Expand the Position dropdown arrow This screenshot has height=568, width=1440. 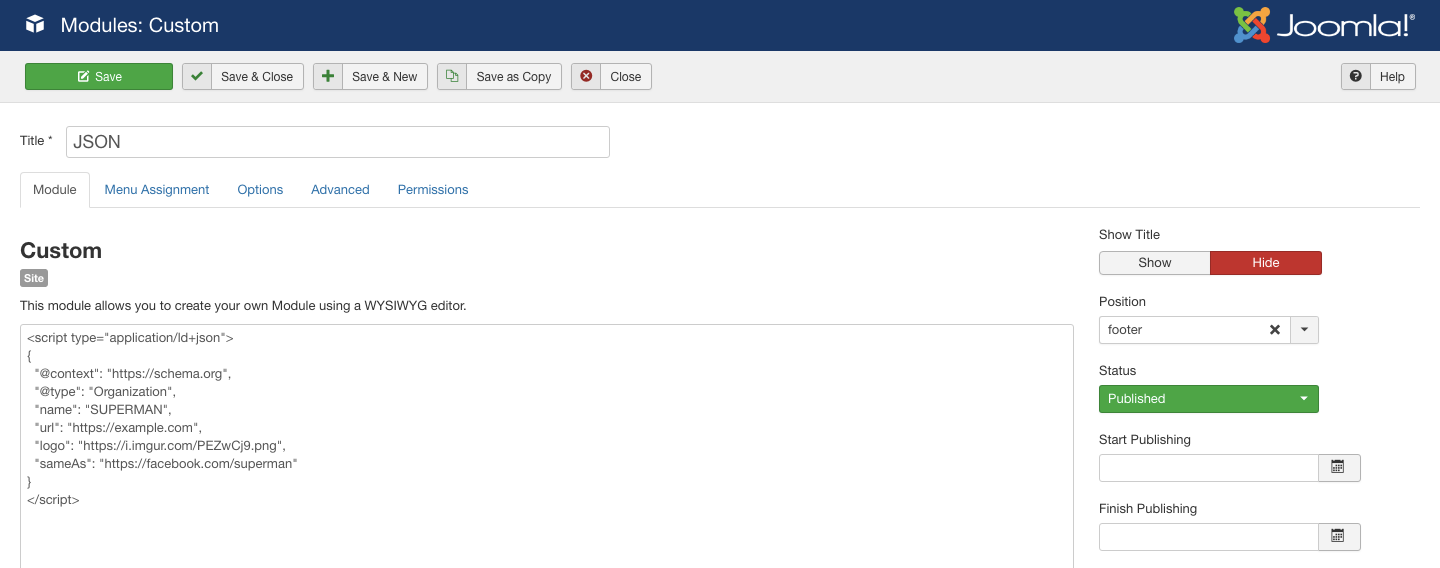pyautogui.click(x=1304, y=330)
